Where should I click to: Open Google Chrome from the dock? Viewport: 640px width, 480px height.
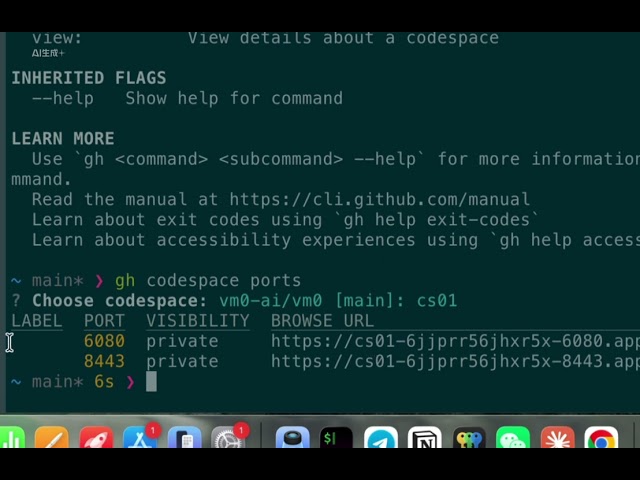coord(601,437)
